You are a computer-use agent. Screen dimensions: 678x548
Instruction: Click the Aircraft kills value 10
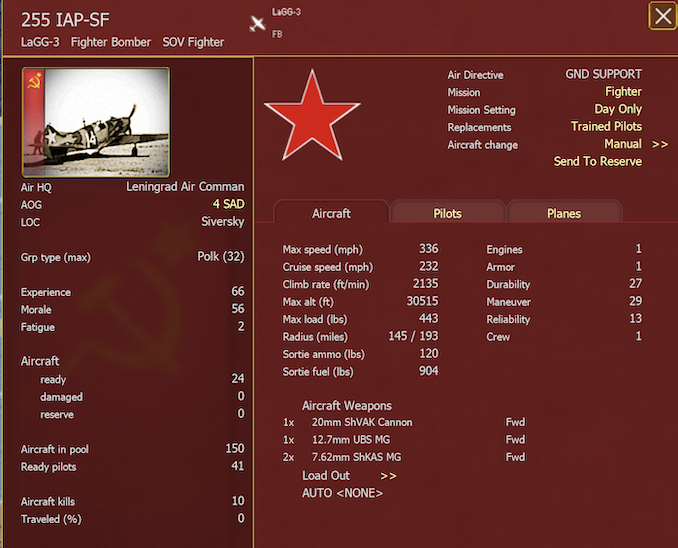click(238, 500)
